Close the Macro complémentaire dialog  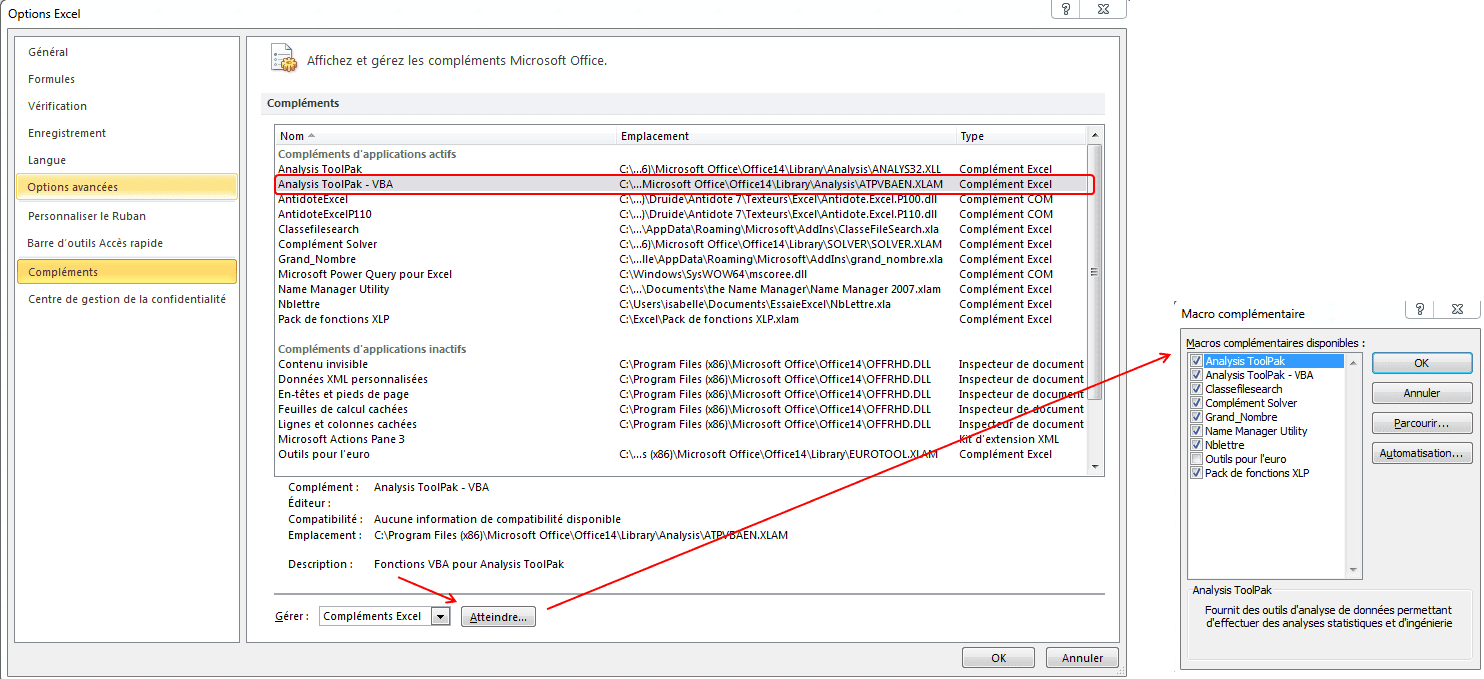tap(1458, 309)
